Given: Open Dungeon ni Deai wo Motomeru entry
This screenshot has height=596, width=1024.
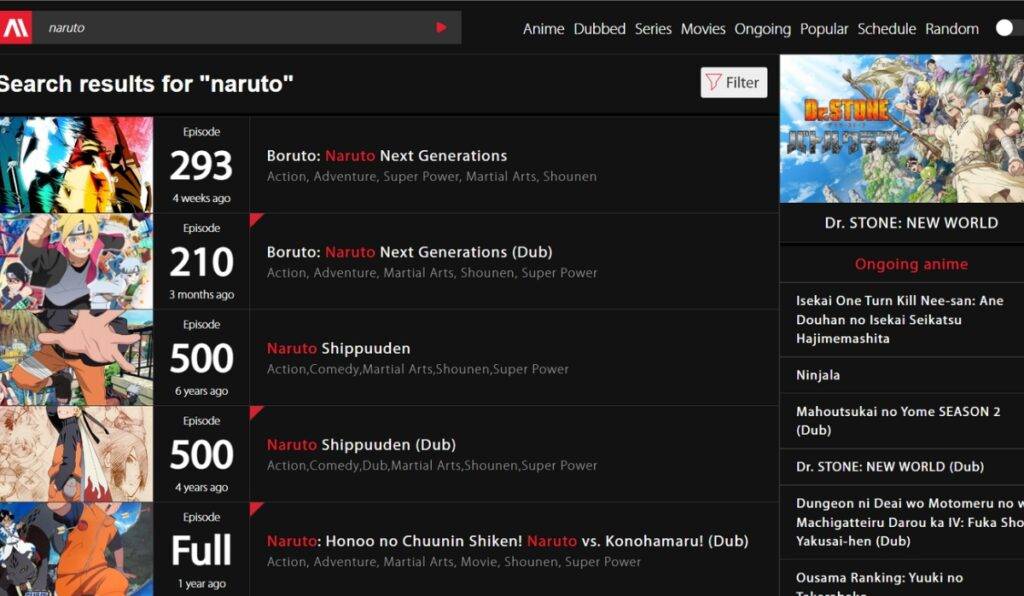Looking at the screenshot, I should tap(910, 522).
